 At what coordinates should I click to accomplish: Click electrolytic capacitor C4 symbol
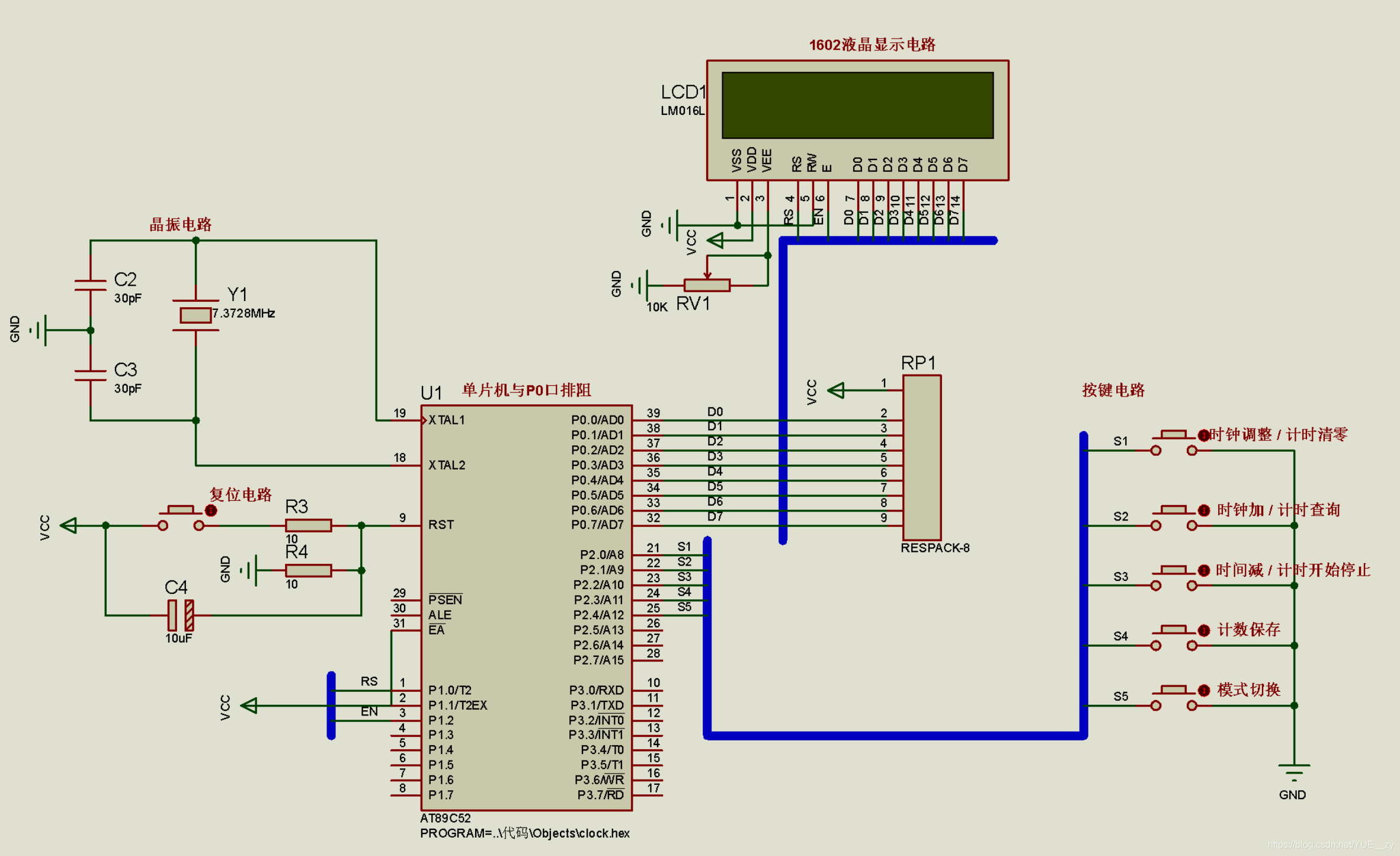(x=180, y=615)
